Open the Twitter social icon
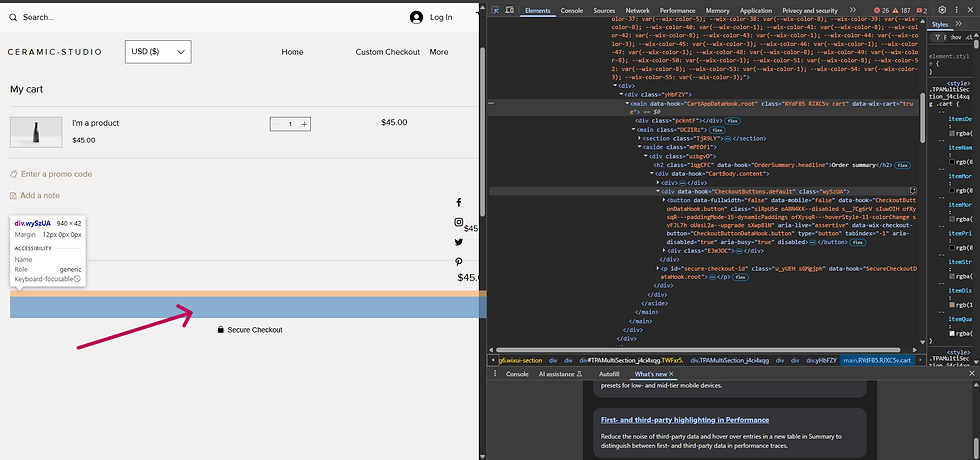Screen dimensions: 980x460 click(x=458, y=242)
